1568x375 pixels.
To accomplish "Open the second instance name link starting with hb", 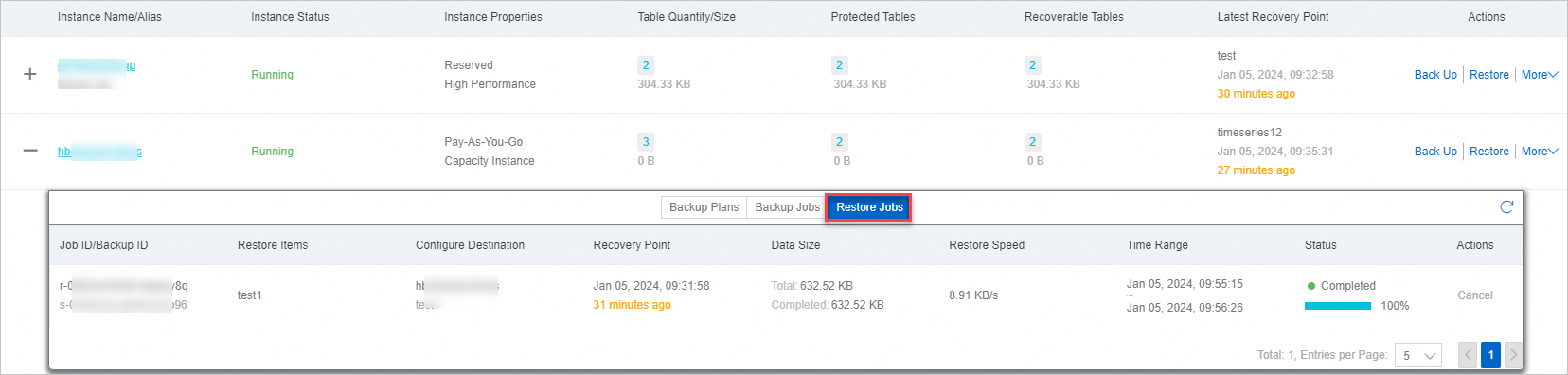I will coord(99,152).
